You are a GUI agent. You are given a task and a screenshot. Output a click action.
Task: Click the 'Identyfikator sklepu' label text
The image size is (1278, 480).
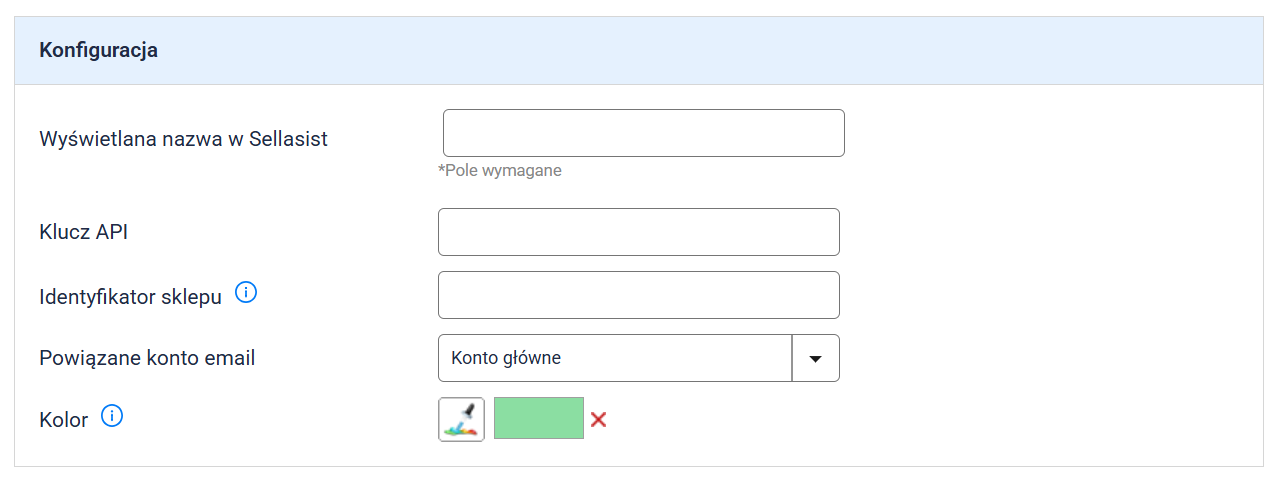click(x=130, y=297)
